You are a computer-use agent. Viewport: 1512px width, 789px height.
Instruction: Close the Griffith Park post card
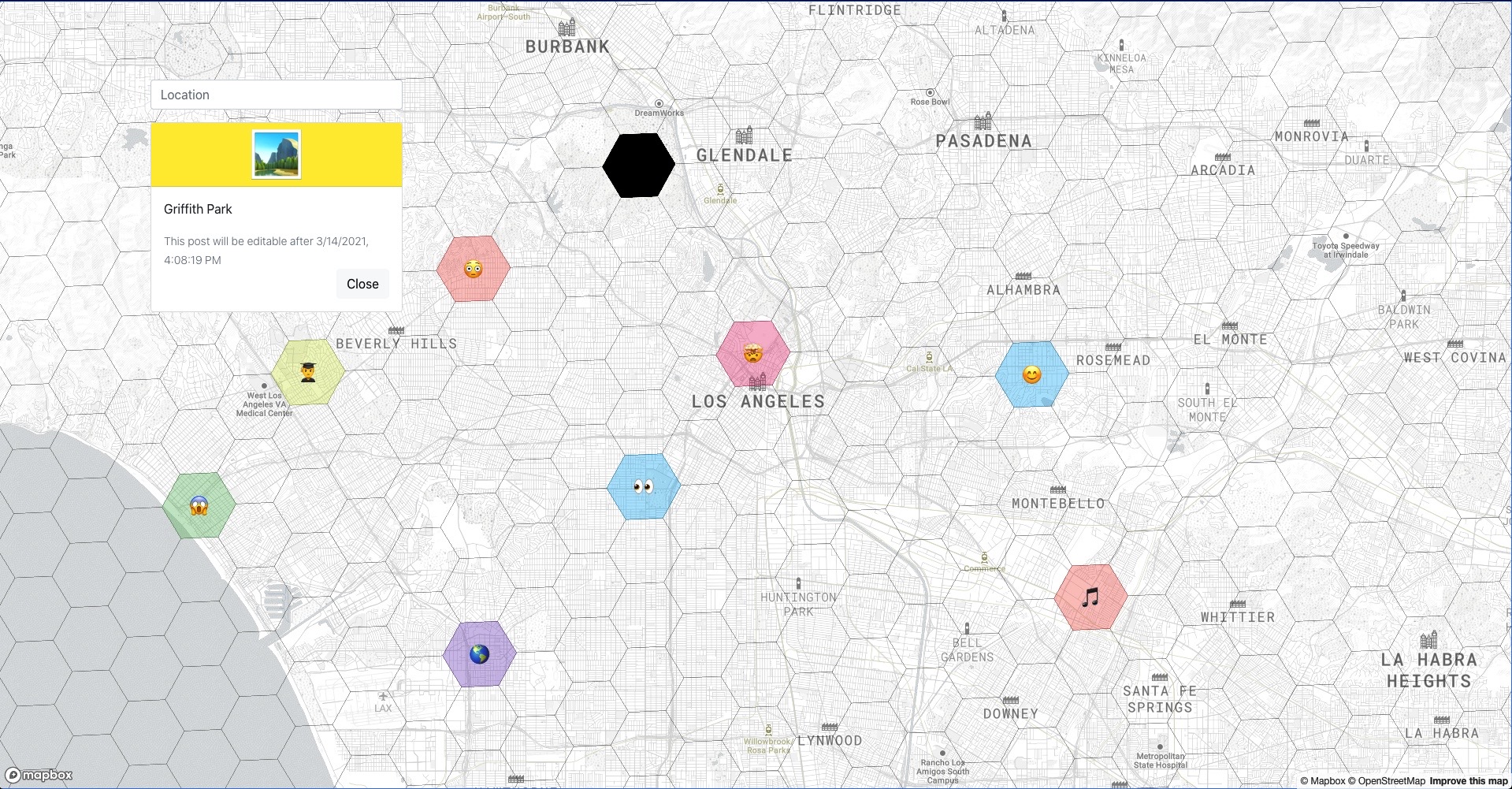pos(362,284)
